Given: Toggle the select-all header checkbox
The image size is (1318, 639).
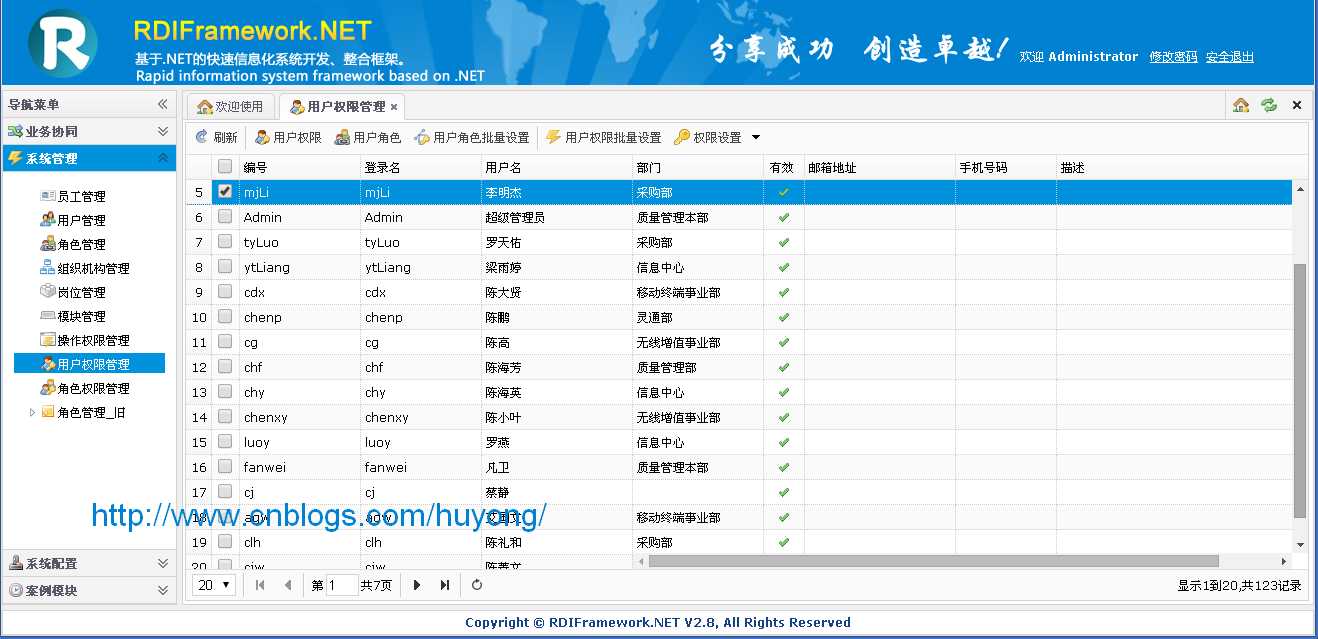Looking at the screenshot, I should 225,167.
